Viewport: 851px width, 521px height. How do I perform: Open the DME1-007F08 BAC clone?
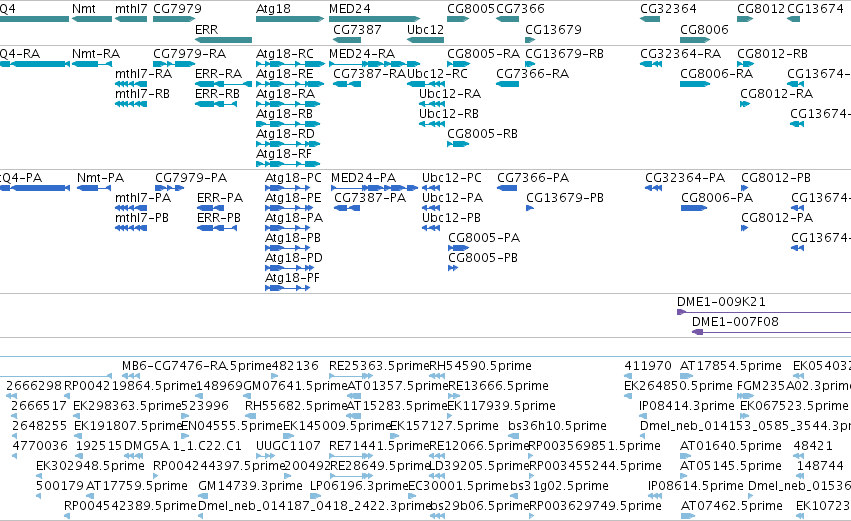click(771, 332)
